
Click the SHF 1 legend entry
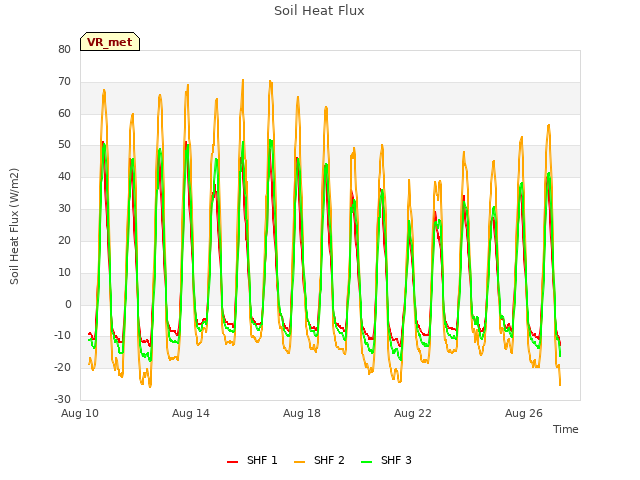pos(252,460)
